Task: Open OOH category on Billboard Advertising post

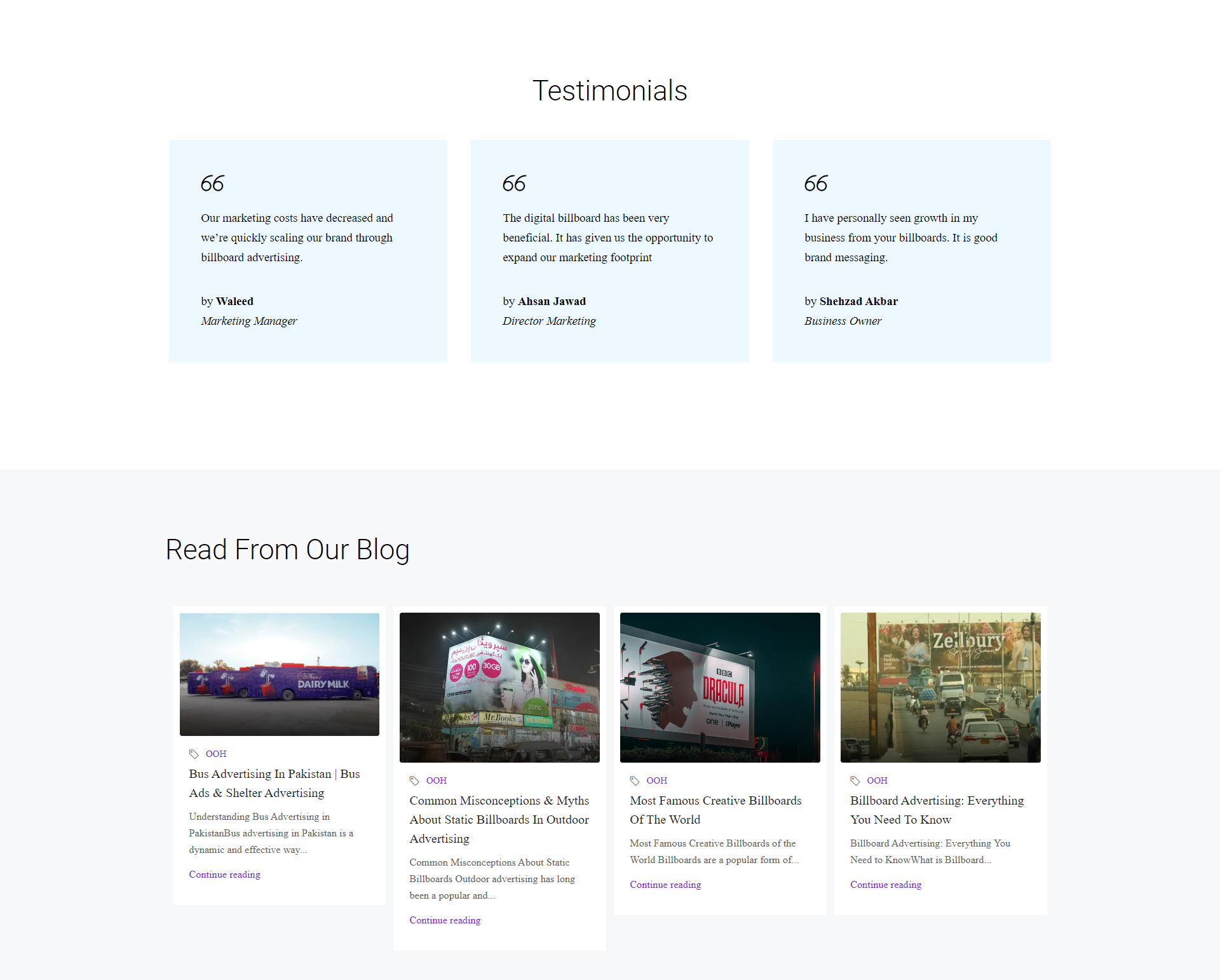Action: [x=877, y=780]
